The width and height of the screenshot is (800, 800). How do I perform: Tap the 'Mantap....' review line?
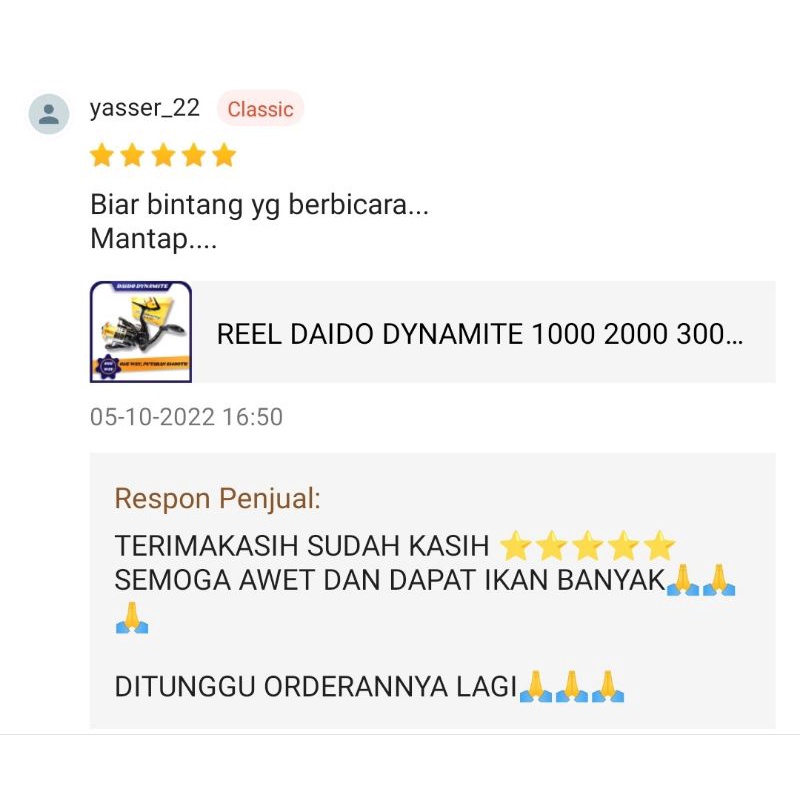154,239
